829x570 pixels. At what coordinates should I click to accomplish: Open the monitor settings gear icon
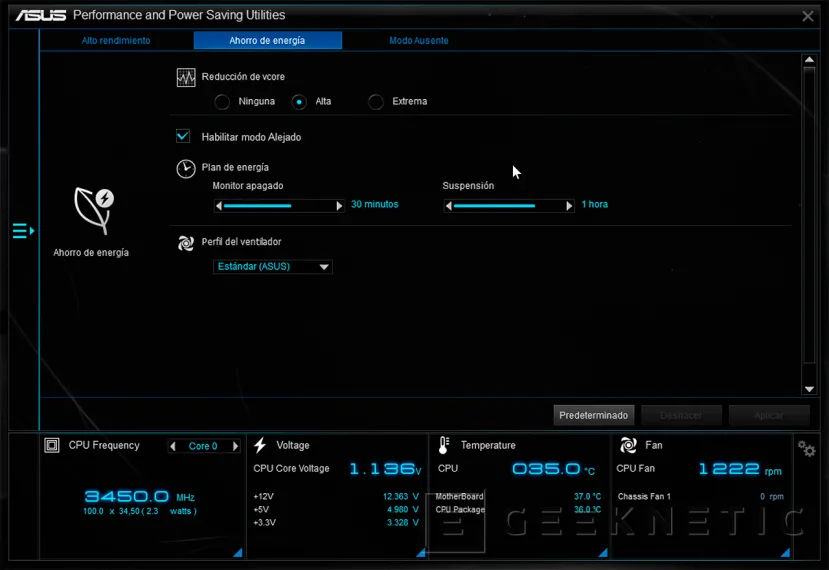(807, 449)
